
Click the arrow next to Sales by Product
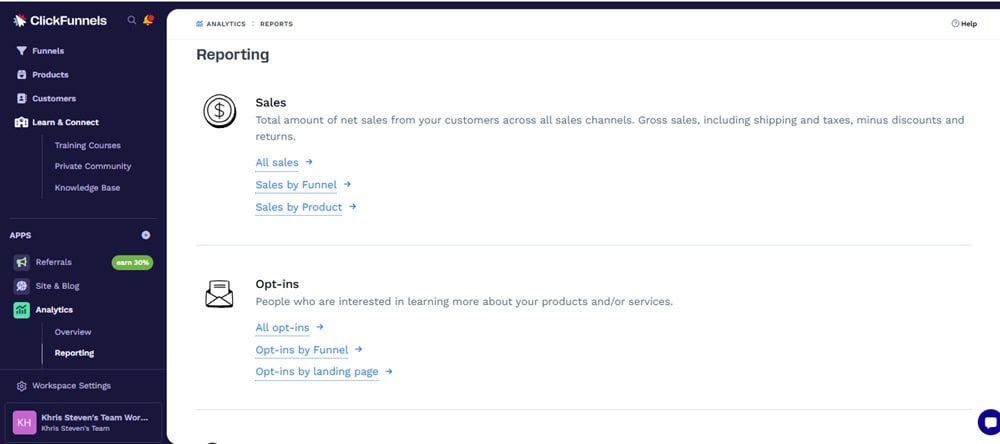352,207
